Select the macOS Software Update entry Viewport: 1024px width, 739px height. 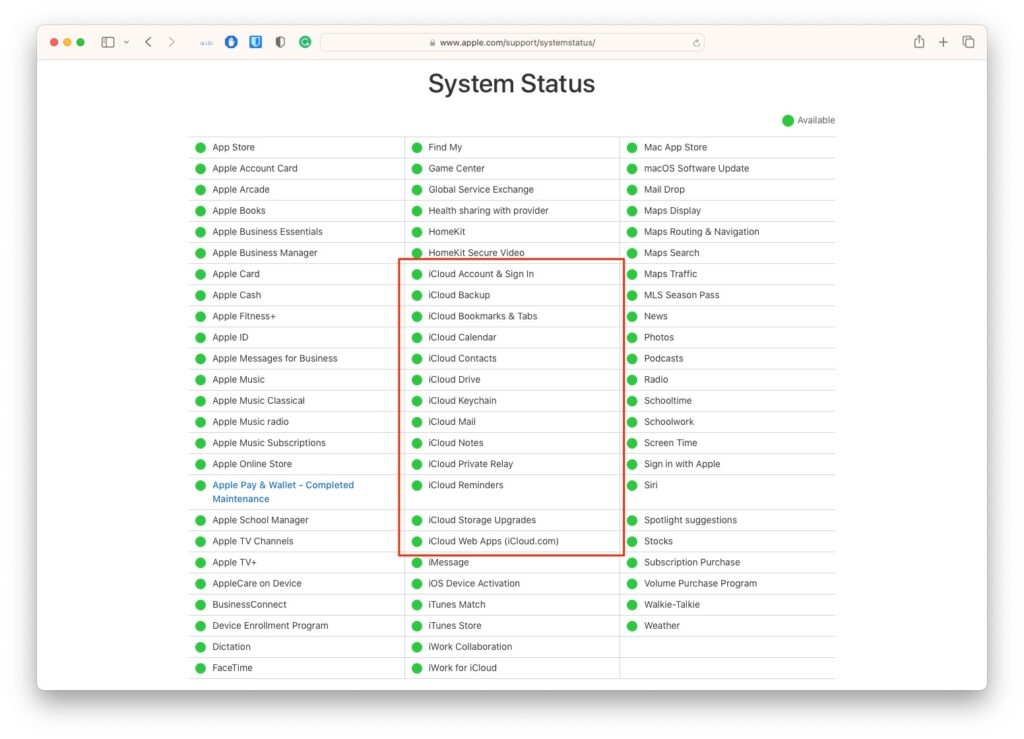(x=696, y=169)
